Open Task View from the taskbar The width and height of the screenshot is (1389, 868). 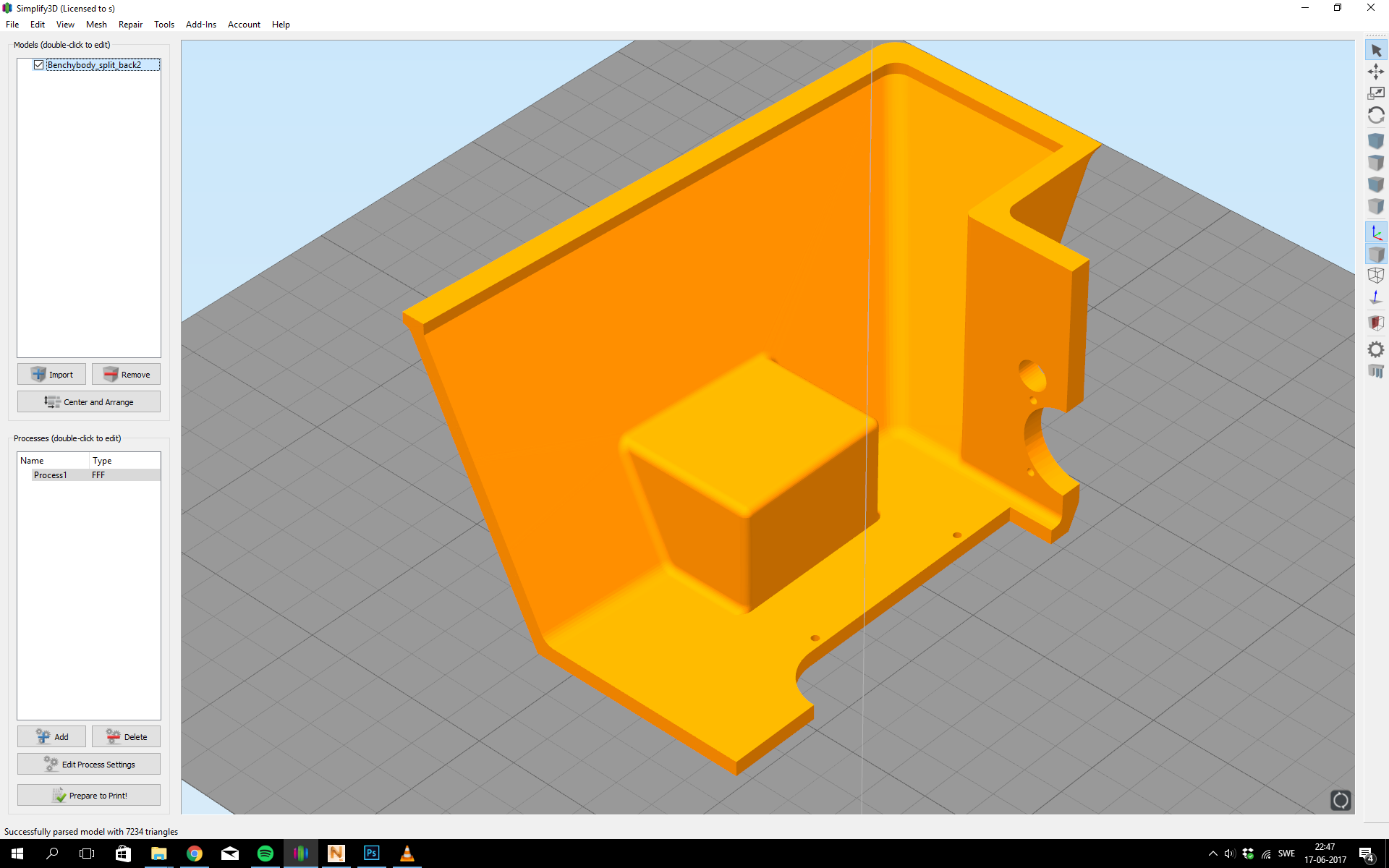pos(87,854)
